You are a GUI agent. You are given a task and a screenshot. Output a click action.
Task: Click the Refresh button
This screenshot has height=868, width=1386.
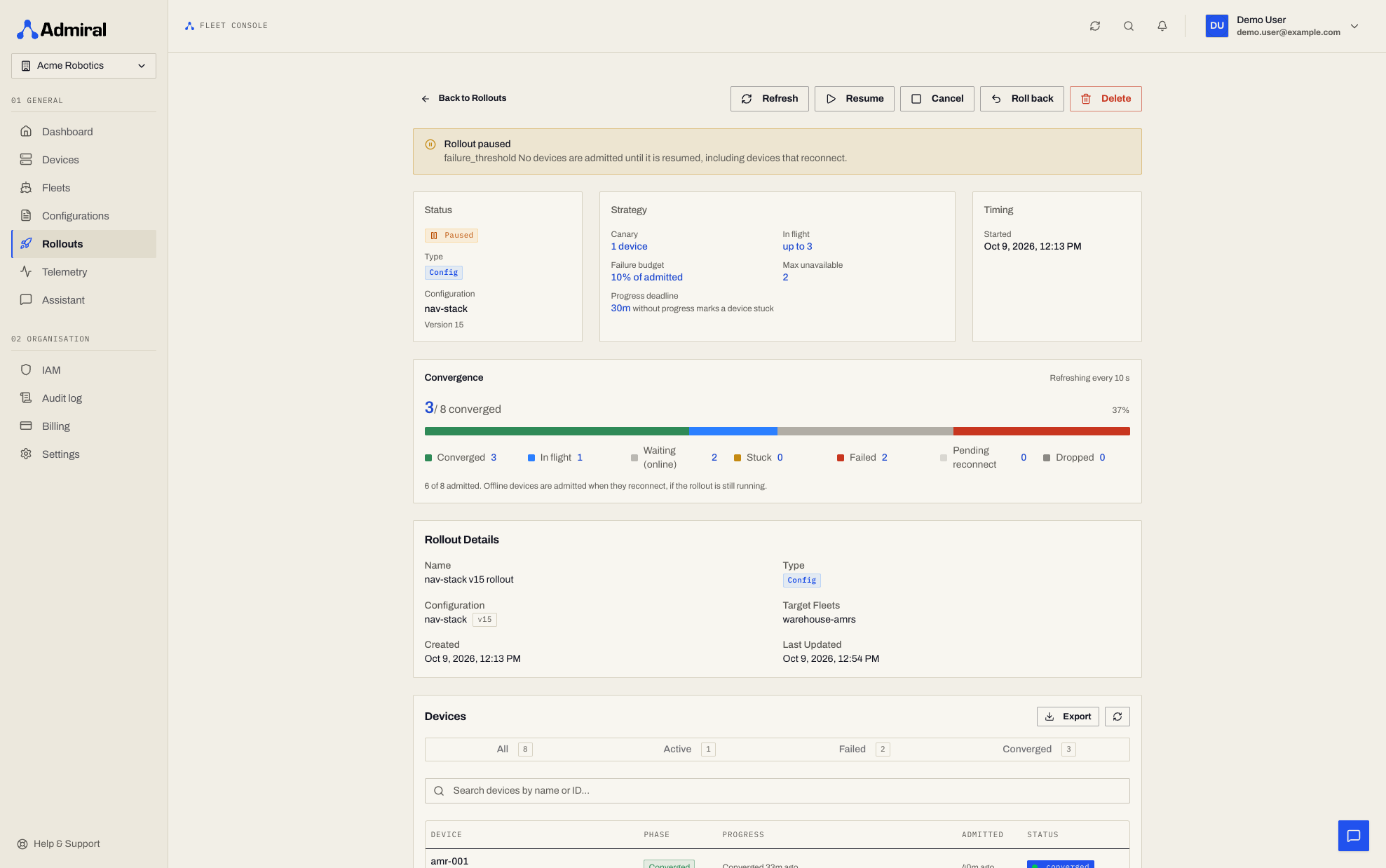click(x=770, y=99)
